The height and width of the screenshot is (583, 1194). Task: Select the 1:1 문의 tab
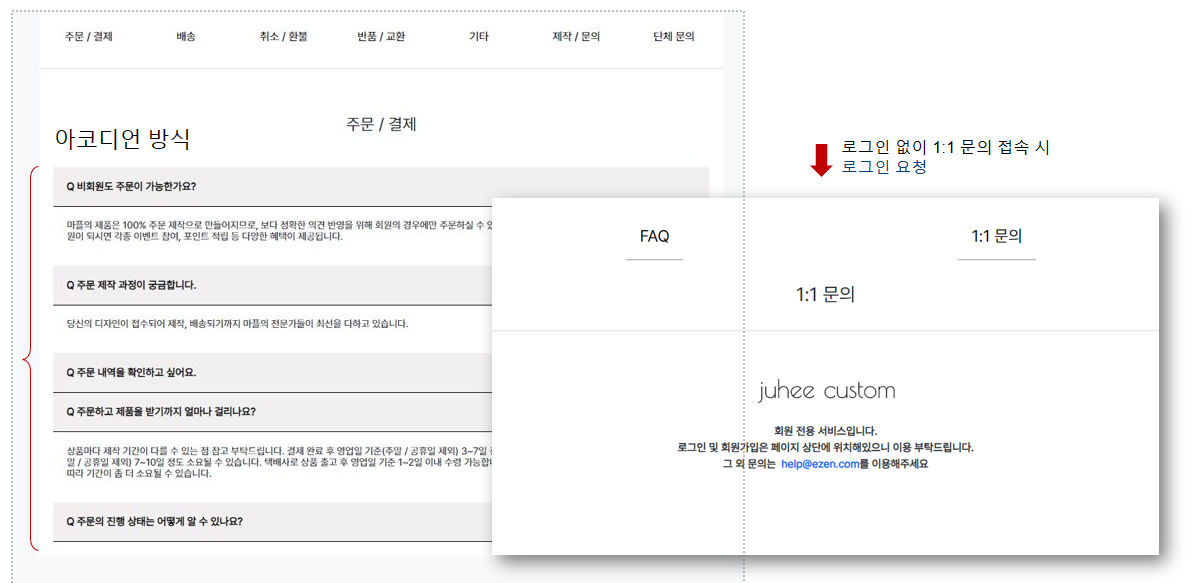(x=996, y=237)
